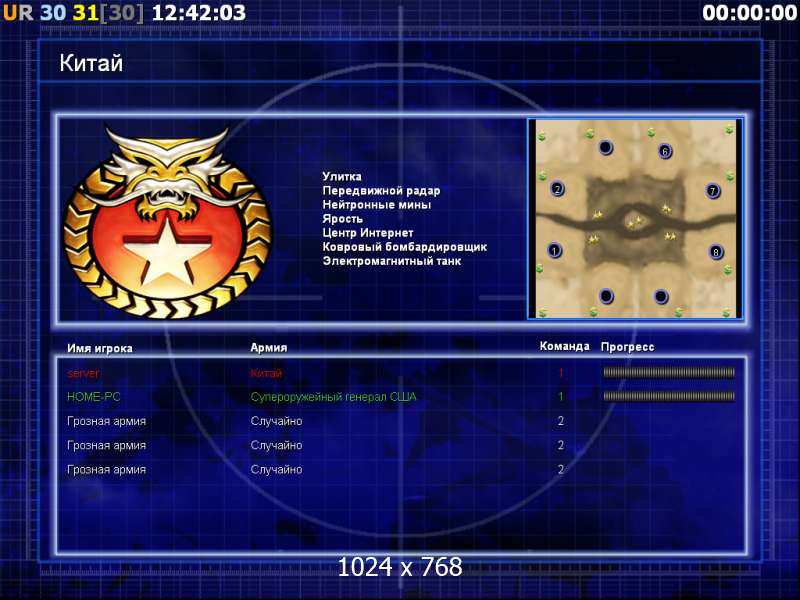Click the Электромагнитный танк entry
Screen dimensions: 800x600
391,261
